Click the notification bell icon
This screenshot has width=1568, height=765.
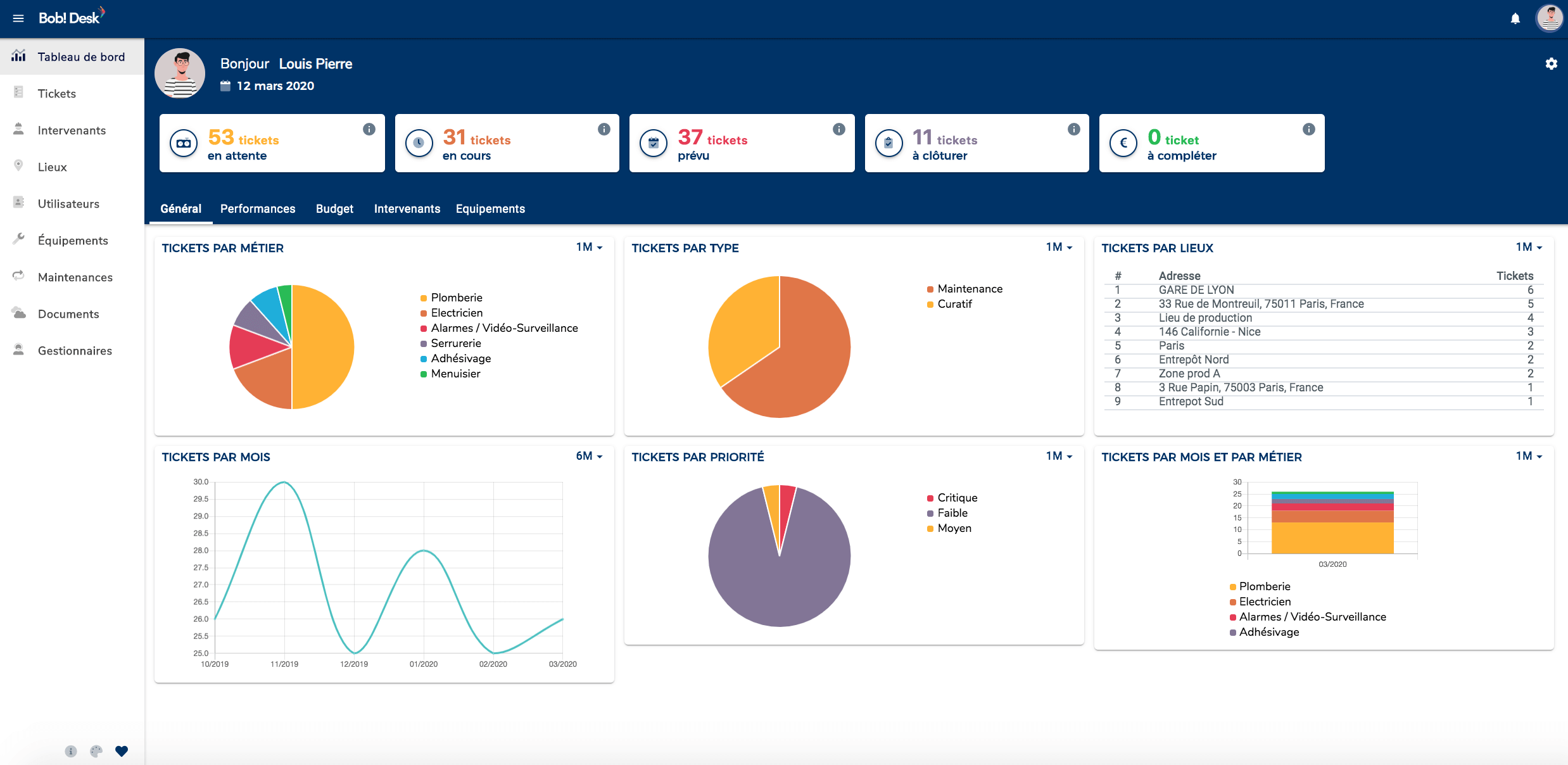[1515, 18]
